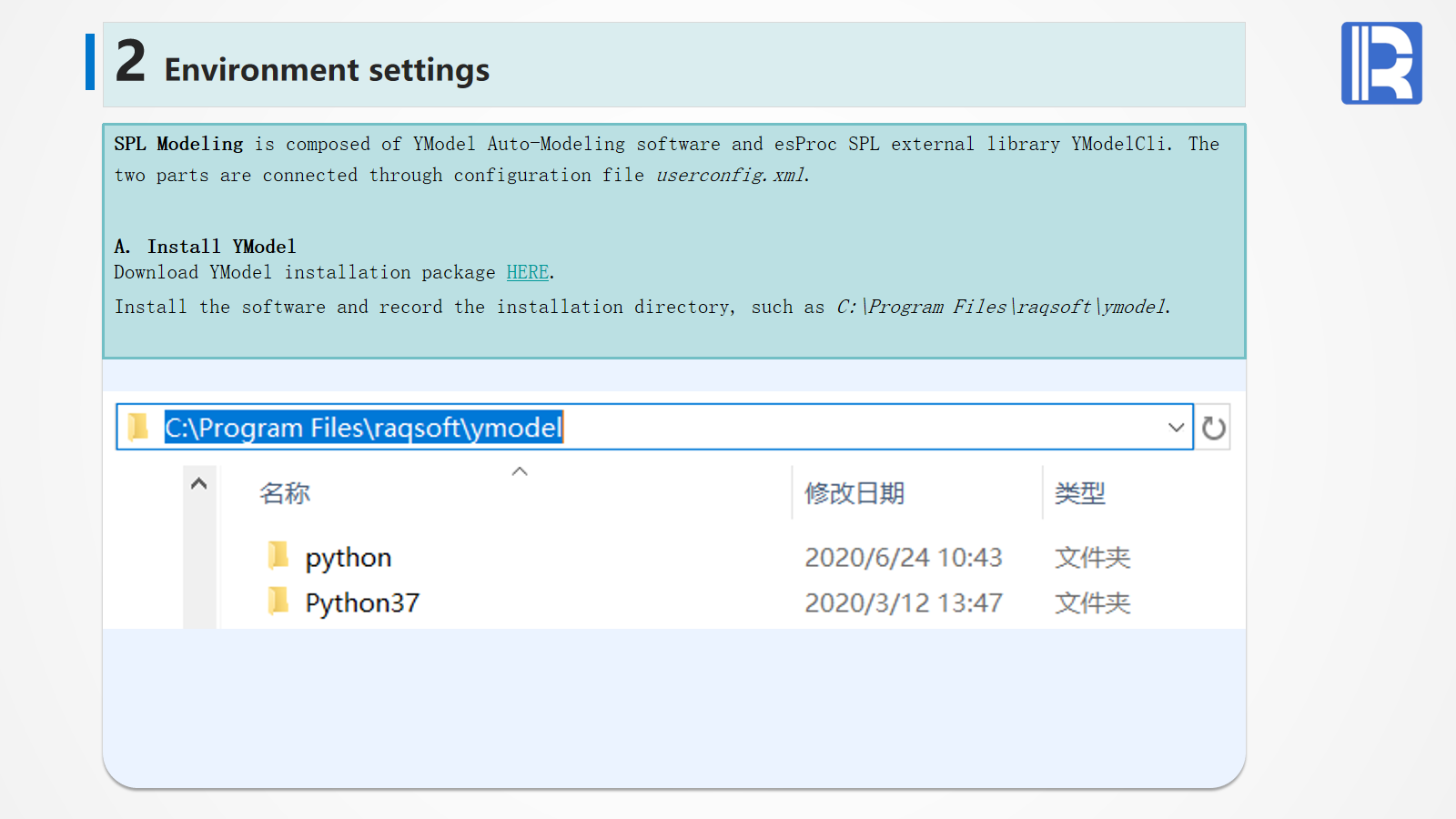Image resolution: width=1456 pixels, height=819 pixels.
Task: Click the HERE download link
Action: point(527,272)
